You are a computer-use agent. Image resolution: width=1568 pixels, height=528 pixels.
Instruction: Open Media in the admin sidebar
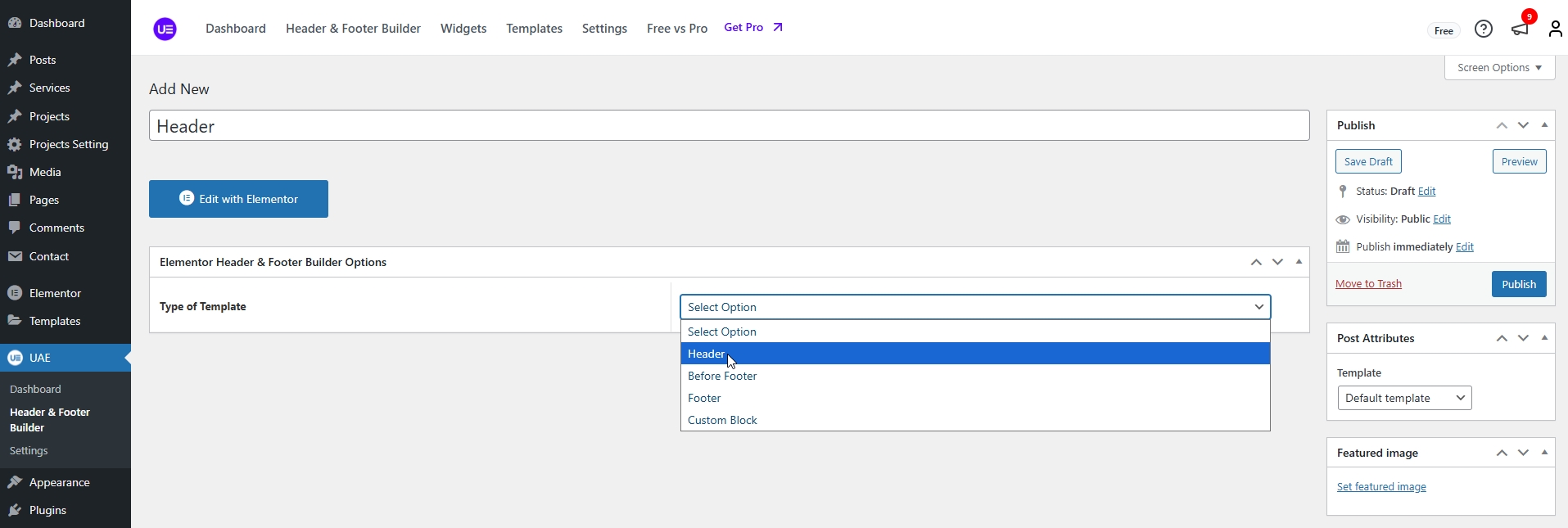45,172
